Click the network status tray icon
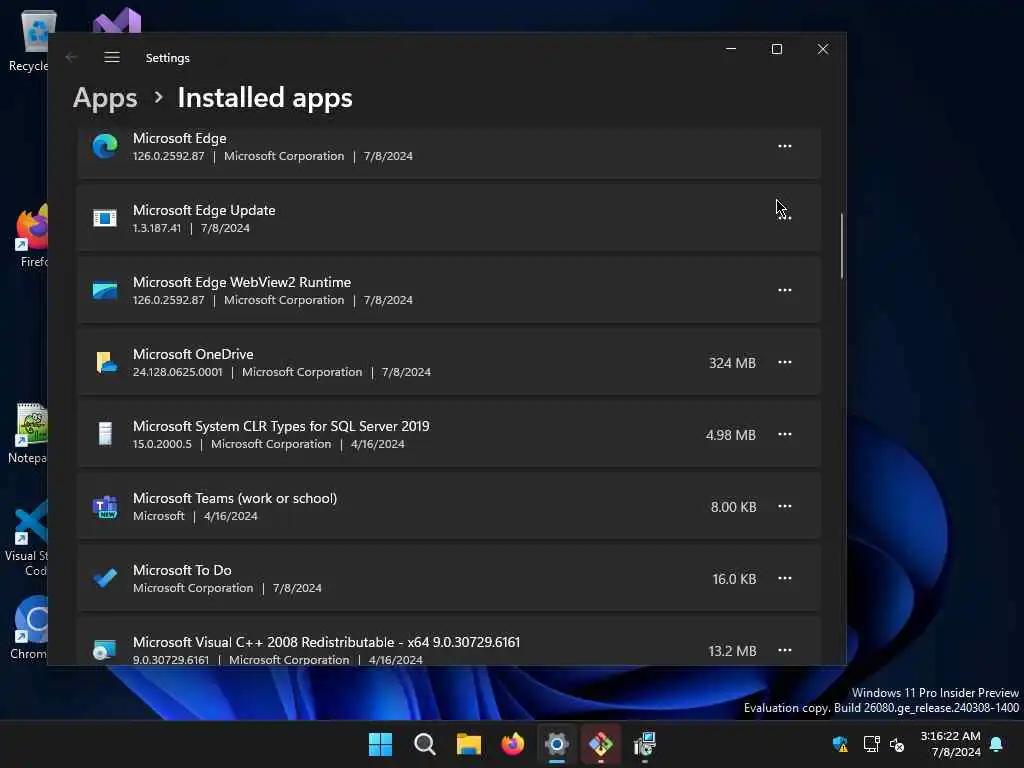 coord(871,744)
